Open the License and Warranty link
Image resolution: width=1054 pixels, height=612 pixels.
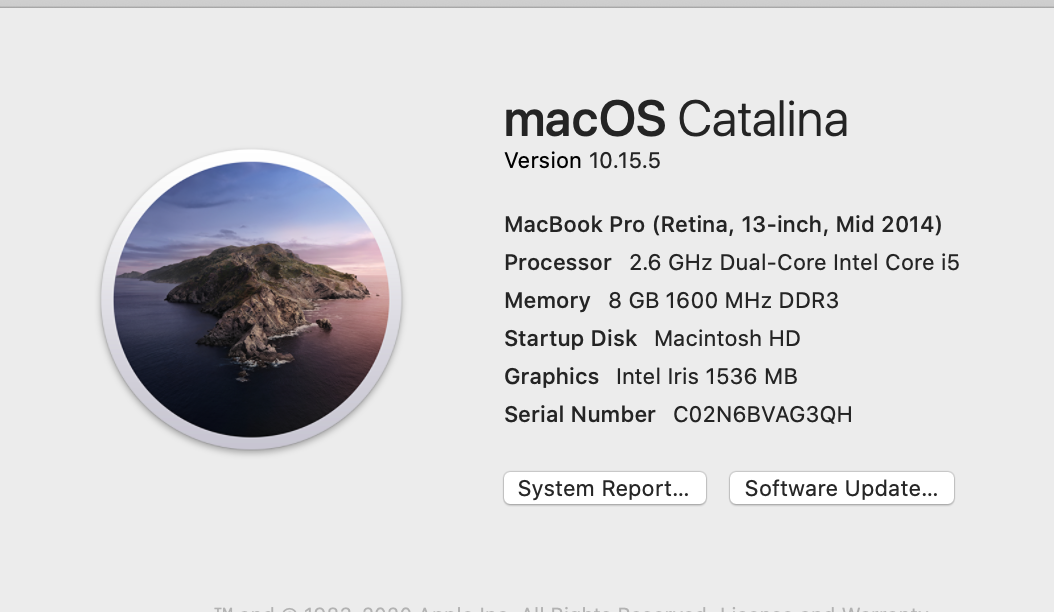click(x=826, y=608)
